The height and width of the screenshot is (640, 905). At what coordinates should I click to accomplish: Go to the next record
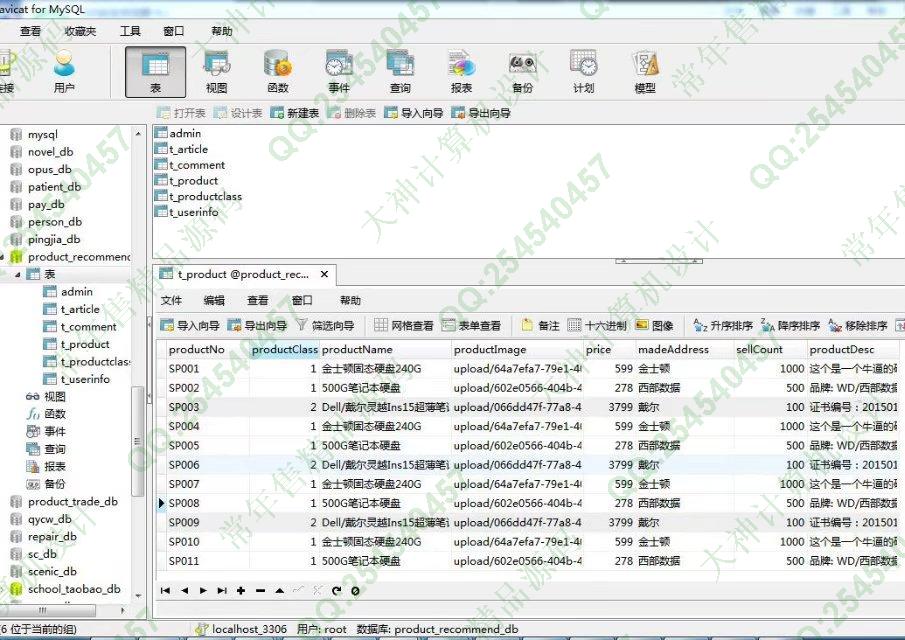[203, 590]
